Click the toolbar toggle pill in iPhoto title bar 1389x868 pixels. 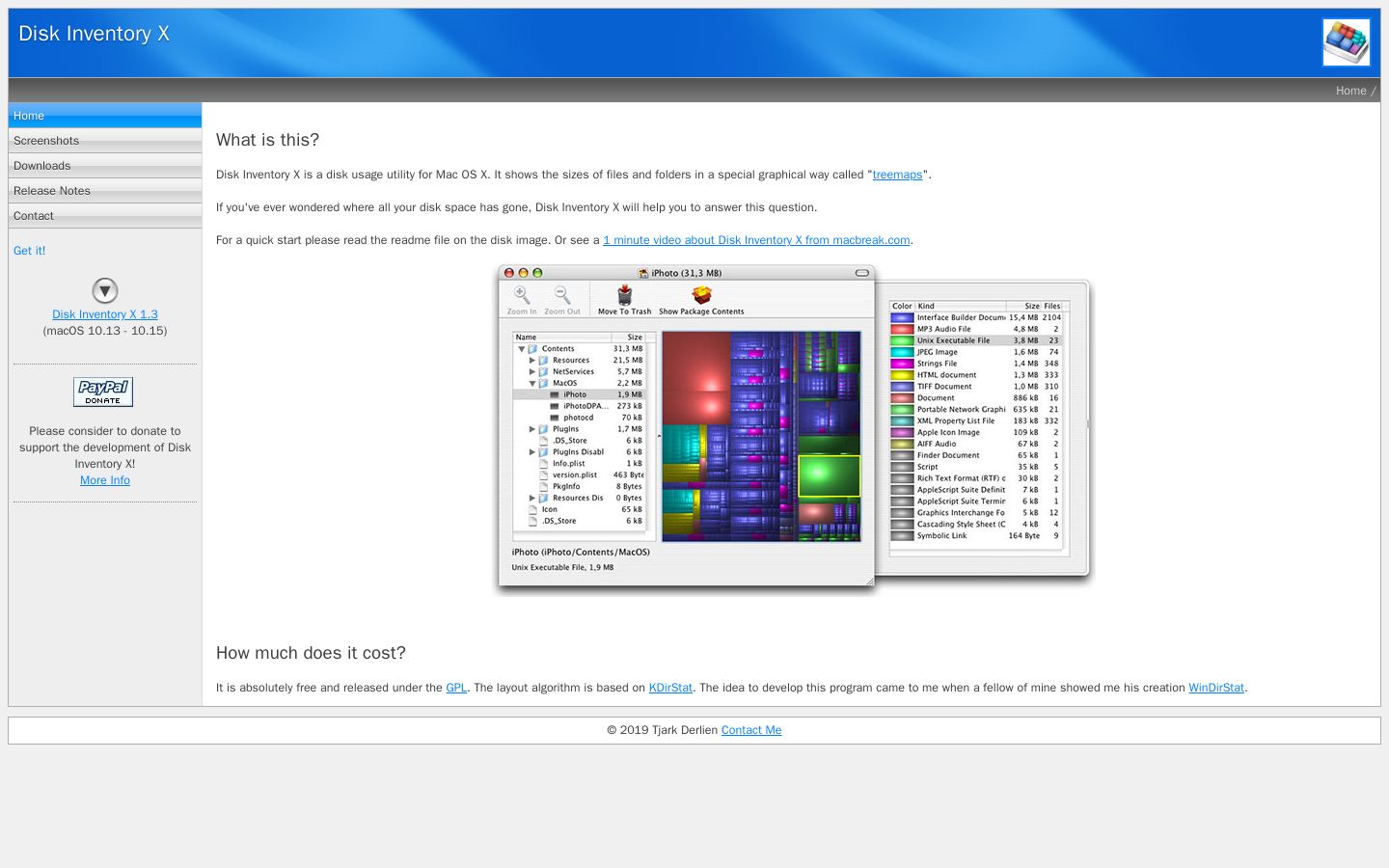(862, 273)
